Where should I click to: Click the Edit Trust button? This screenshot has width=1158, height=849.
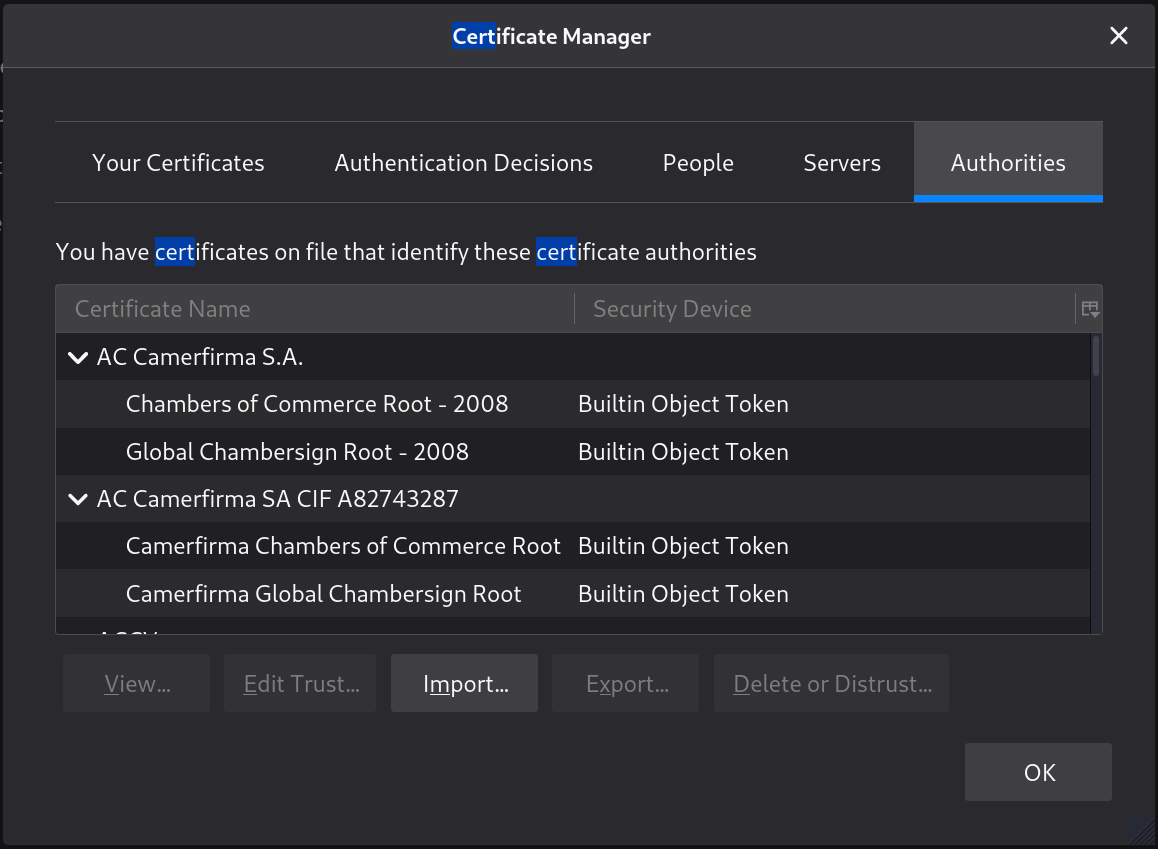coord(300,684)
